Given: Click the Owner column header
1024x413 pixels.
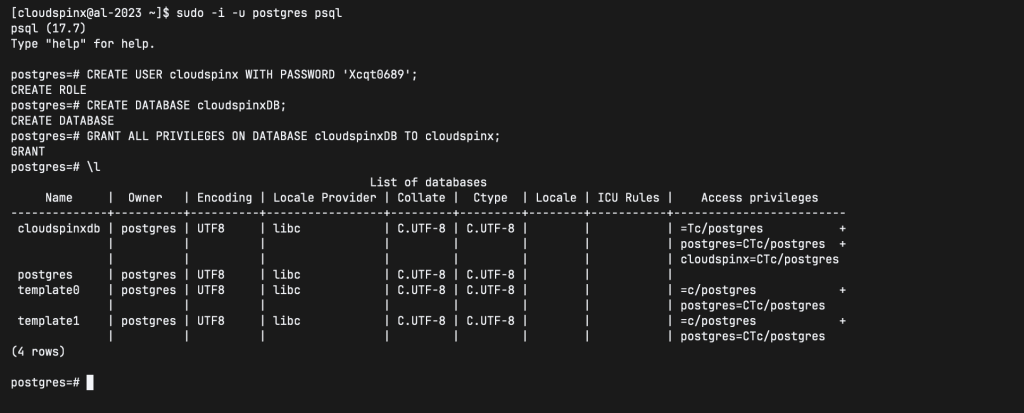Looking at the screenshot, I should (145, 198).
